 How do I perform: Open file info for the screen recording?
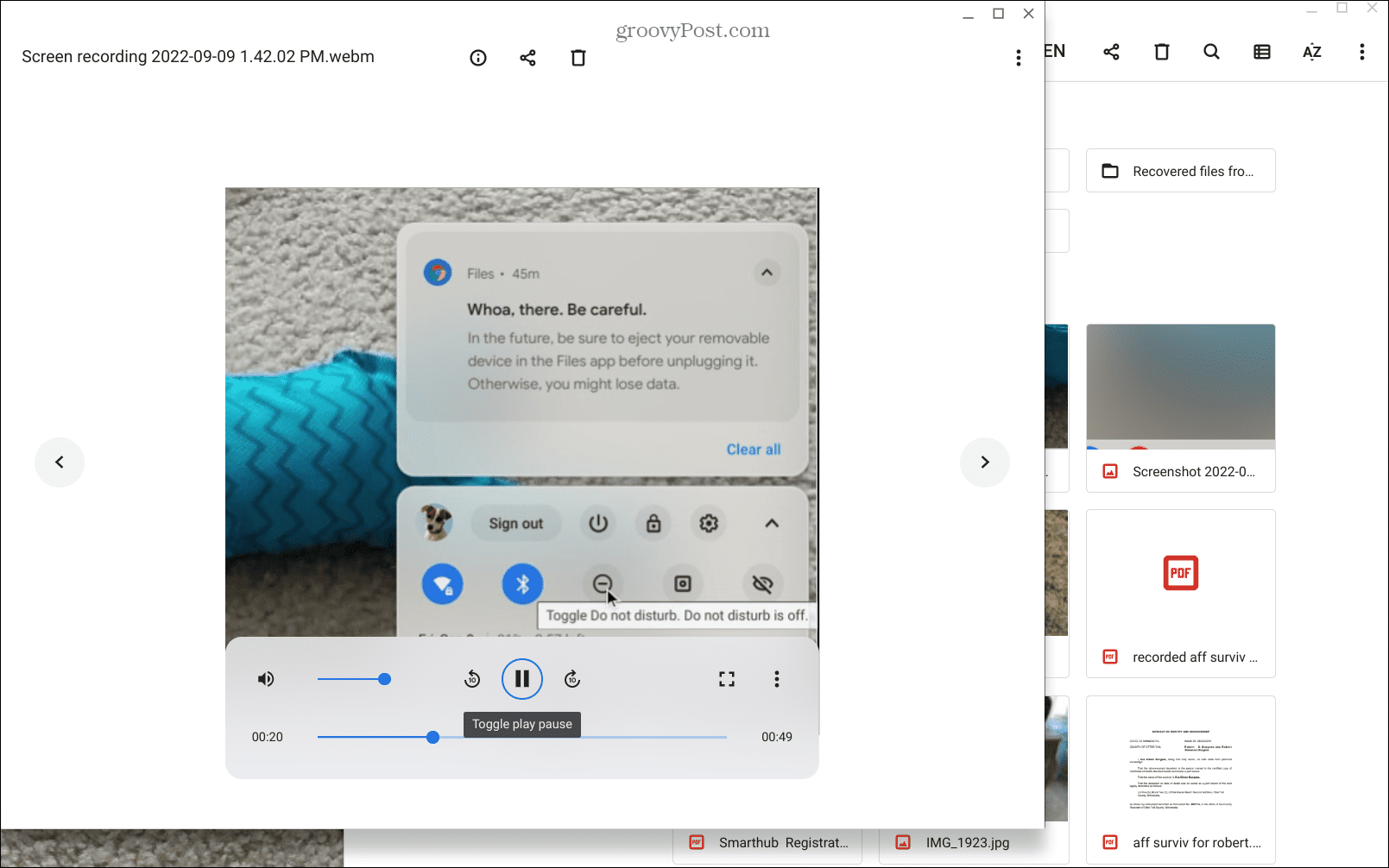(x=478, y=58)
